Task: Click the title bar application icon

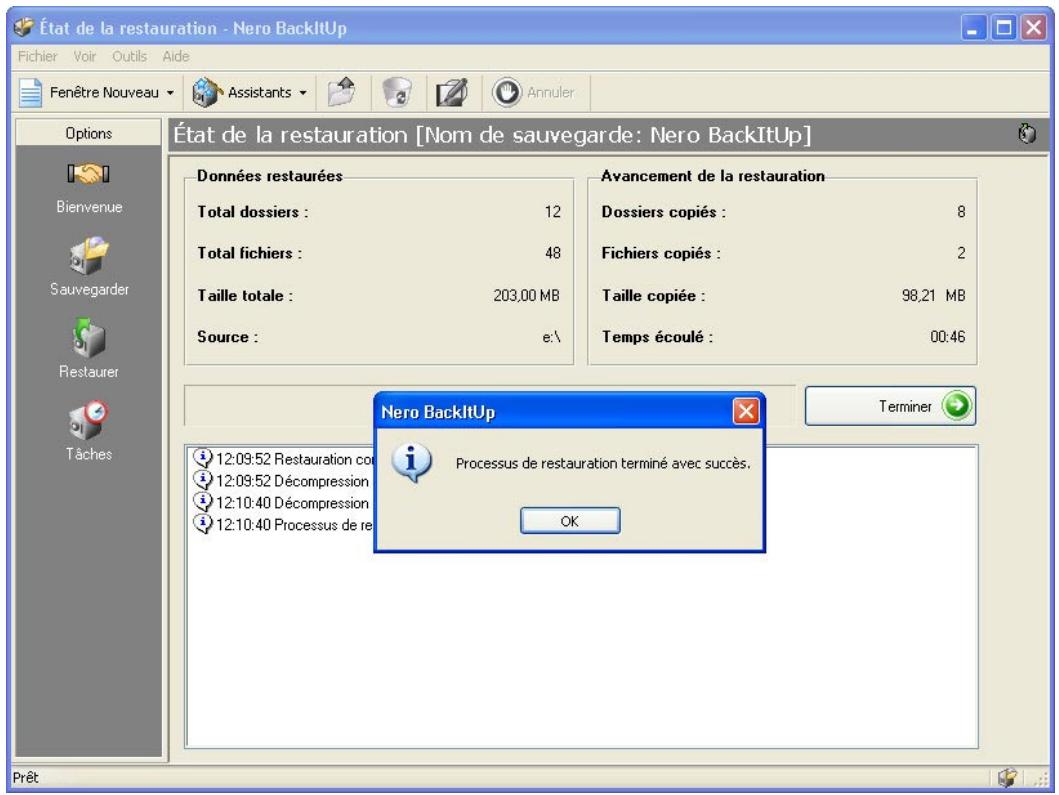Action: (x=24, y=28)
